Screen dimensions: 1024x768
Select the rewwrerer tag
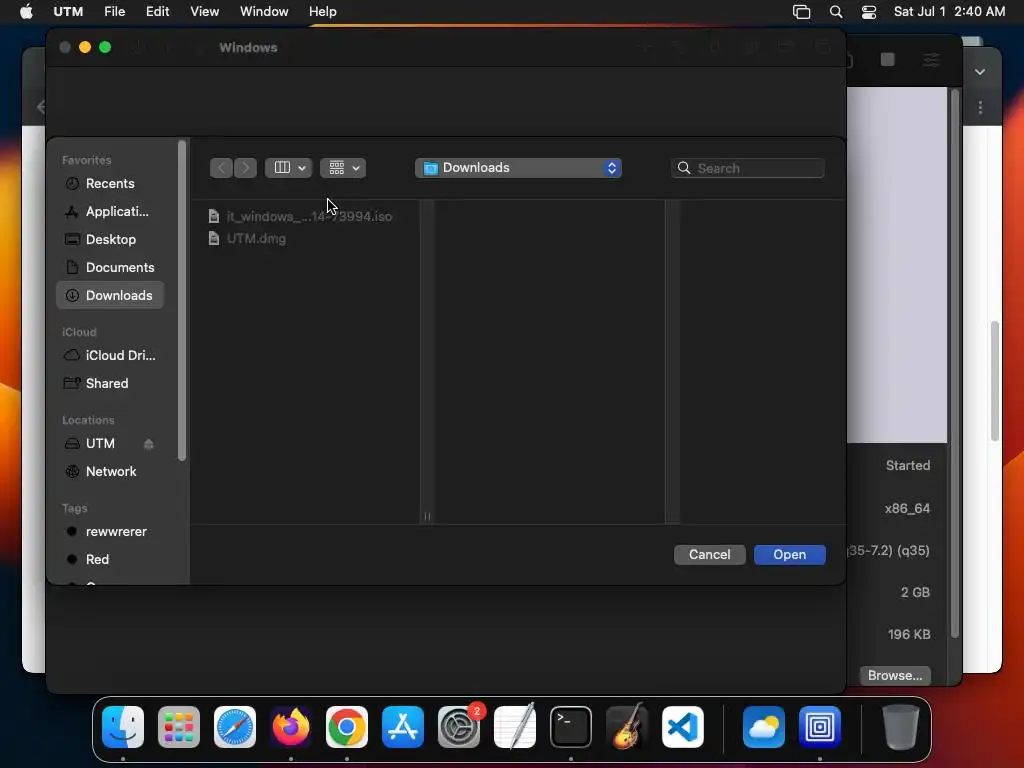click(x=110, y=532)
